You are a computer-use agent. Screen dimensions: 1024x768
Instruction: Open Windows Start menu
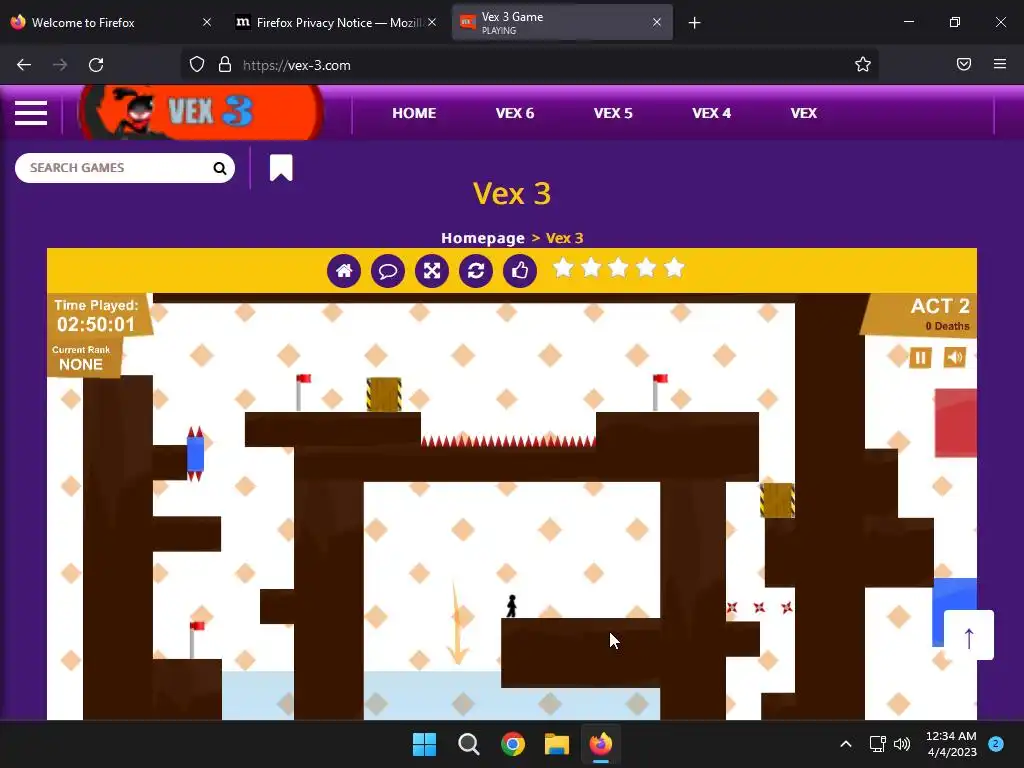pos(424,744)
